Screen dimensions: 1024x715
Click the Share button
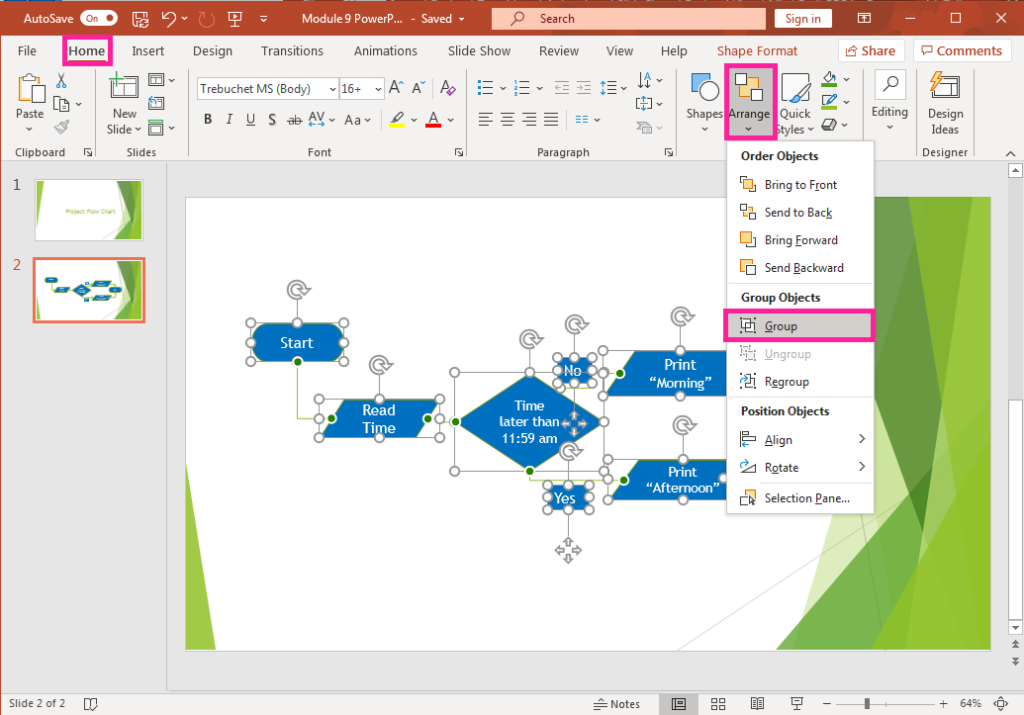click(x=870, y=51)
